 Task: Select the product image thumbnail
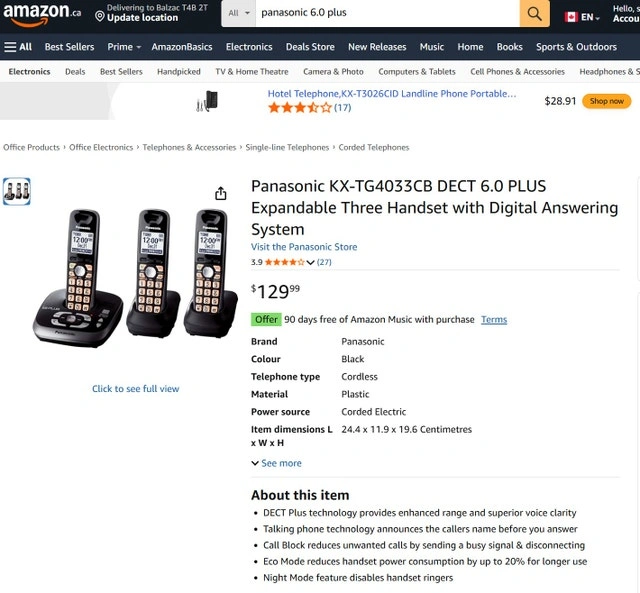click(17, 192)
